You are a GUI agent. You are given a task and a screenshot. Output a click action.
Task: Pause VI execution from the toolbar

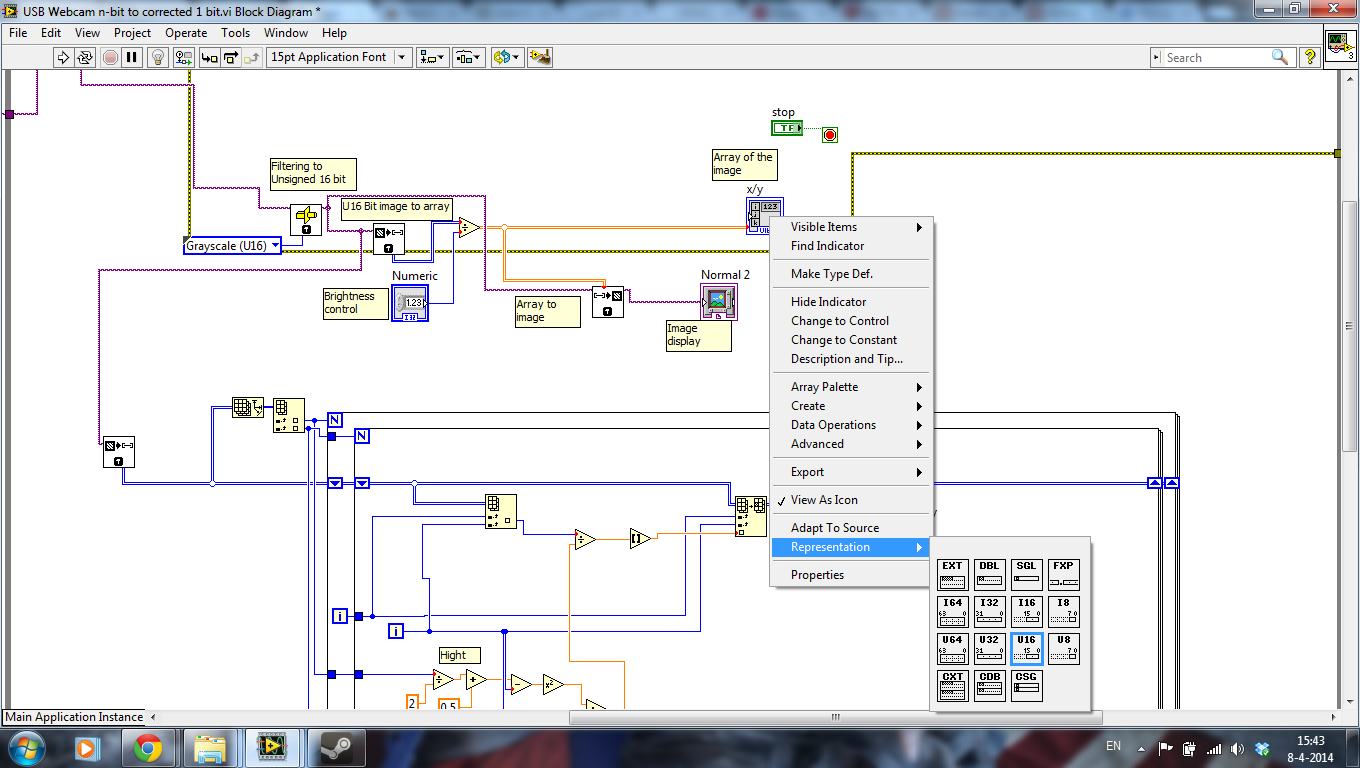(132, 57)
